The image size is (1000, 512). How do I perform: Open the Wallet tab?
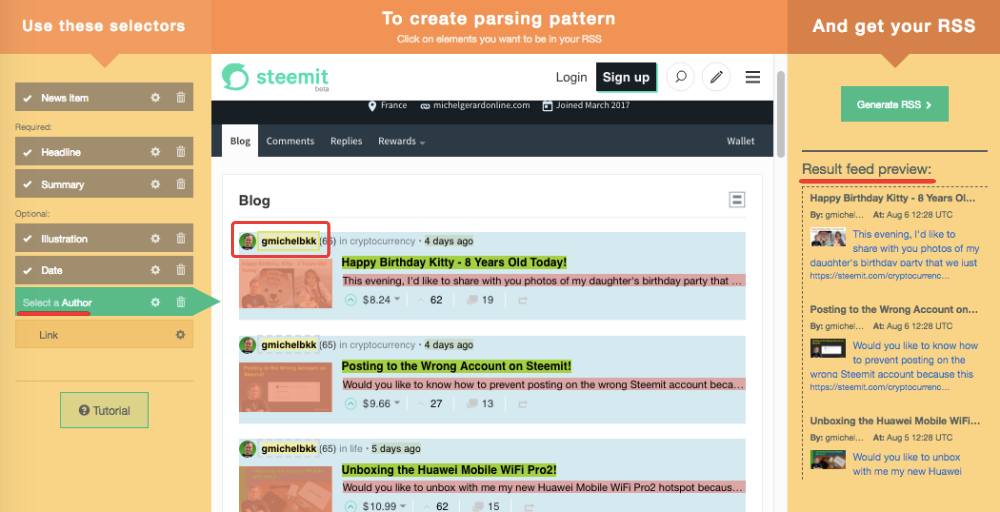[740, 141]
